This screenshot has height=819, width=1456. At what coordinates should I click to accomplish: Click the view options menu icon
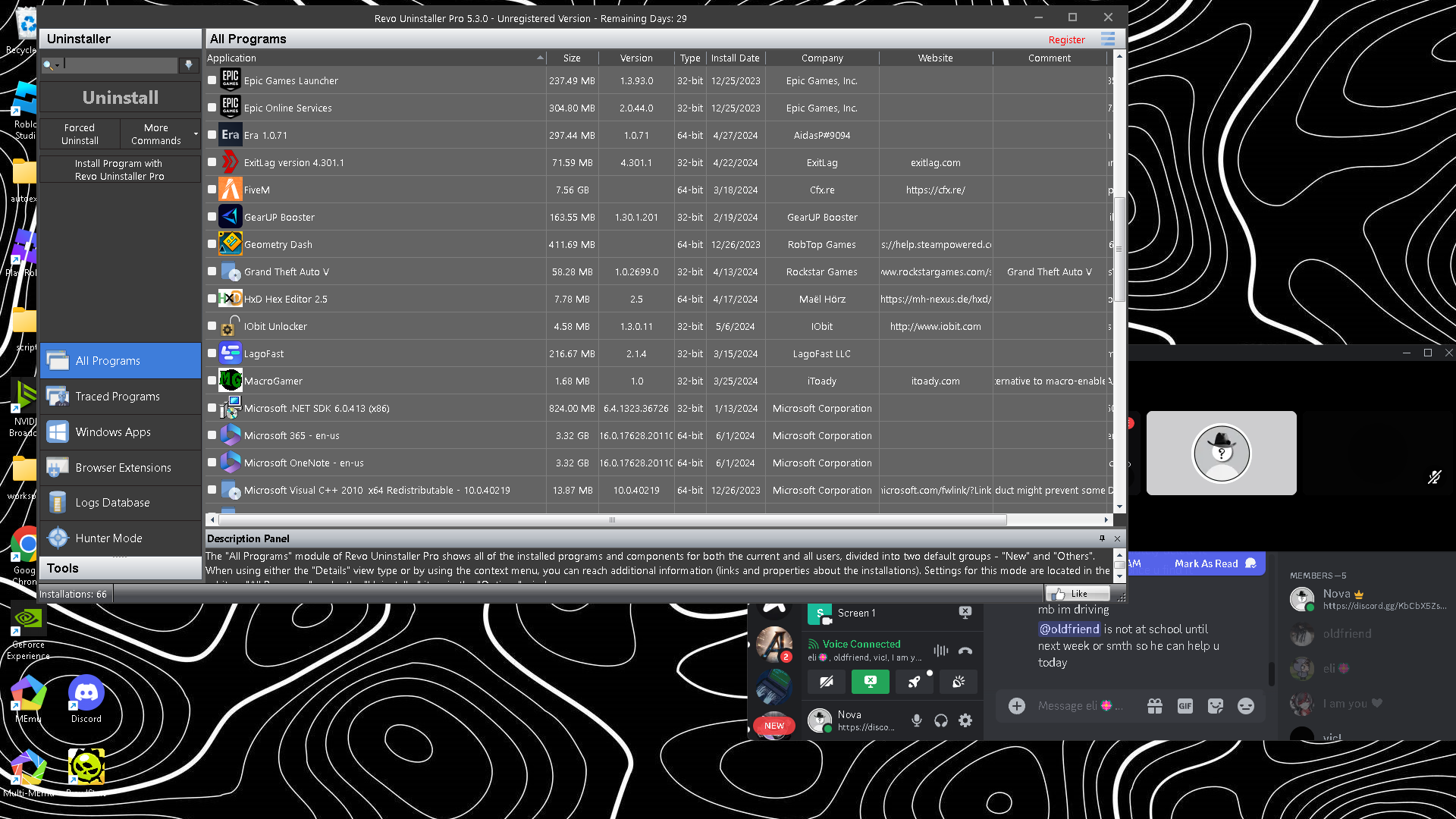[1108, 39]
